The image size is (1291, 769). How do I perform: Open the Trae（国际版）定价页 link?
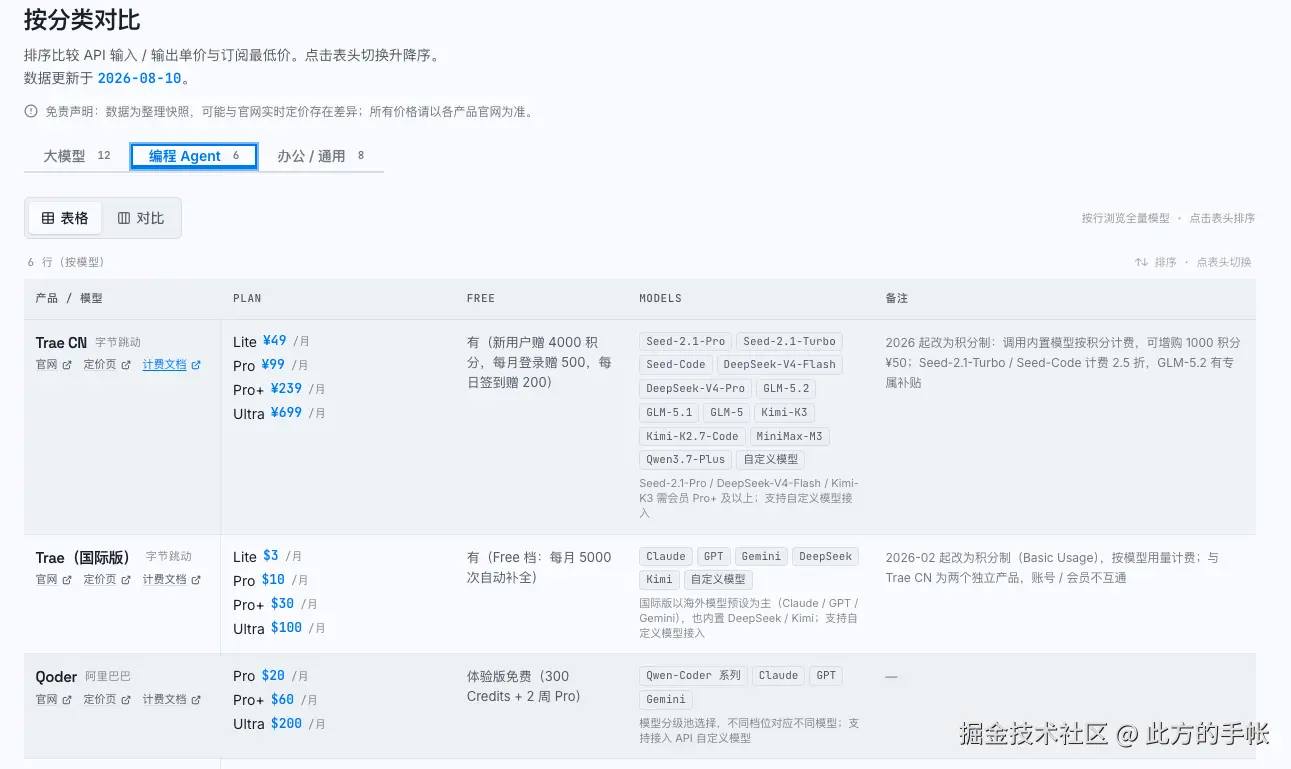[x=107, y=580]
